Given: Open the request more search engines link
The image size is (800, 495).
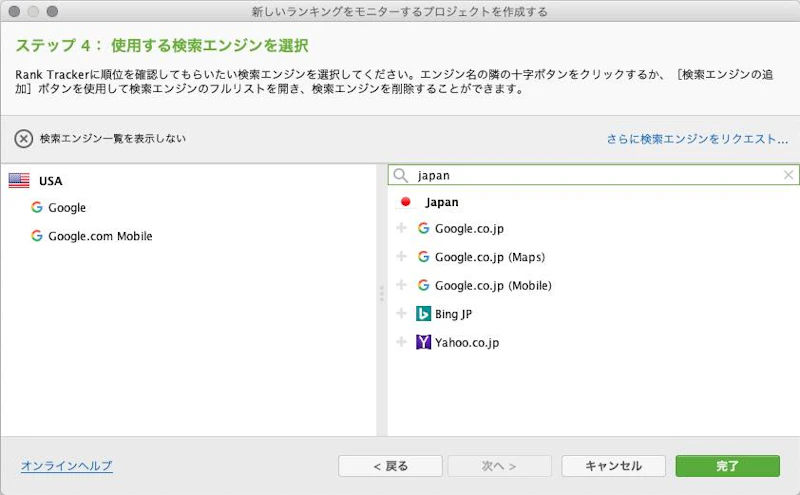Looking at the screenshot, I should coord(697,139).
